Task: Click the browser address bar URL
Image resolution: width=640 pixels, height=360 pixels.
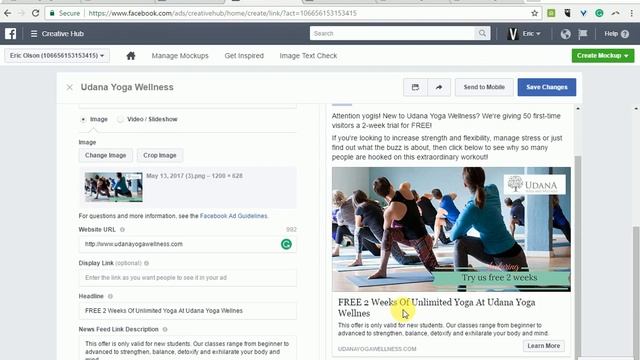Action: (223, 13)
